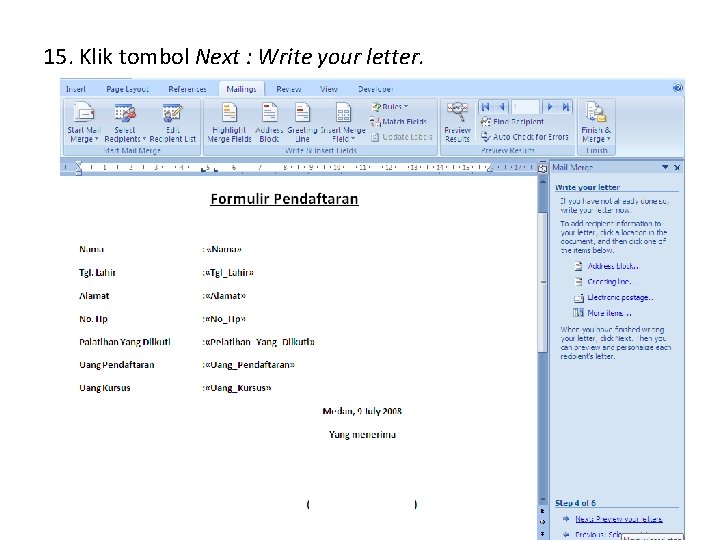Run Auto Check for Errors
The image size is (720, 540).
click(525, 137)
